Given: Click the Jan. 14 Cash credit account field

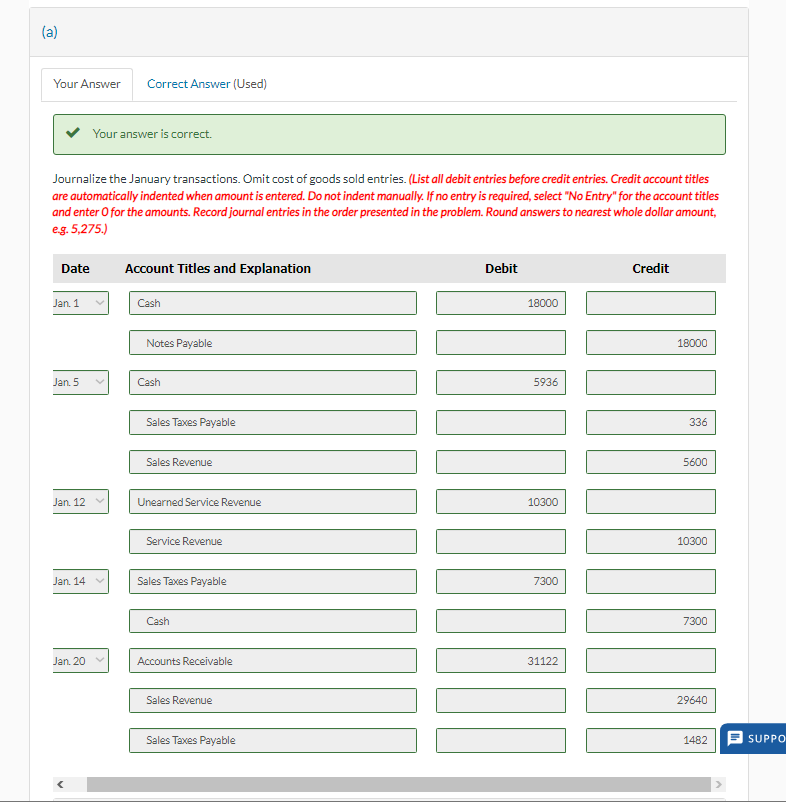Looking at the screenshot, I should (273, 621).
